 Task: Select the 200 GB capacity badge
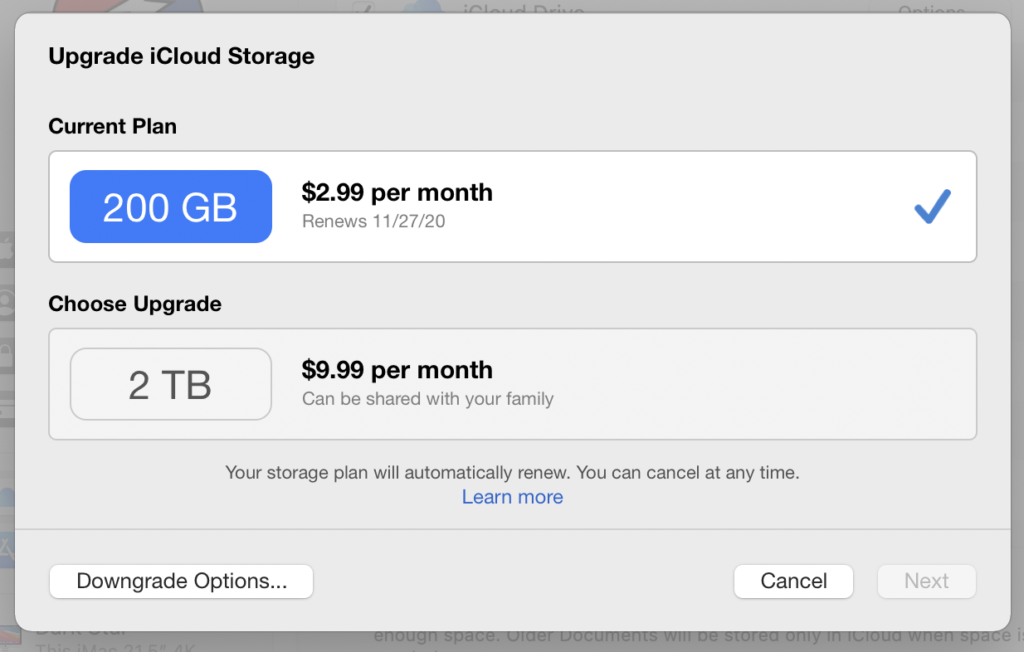tap(170, 206)
